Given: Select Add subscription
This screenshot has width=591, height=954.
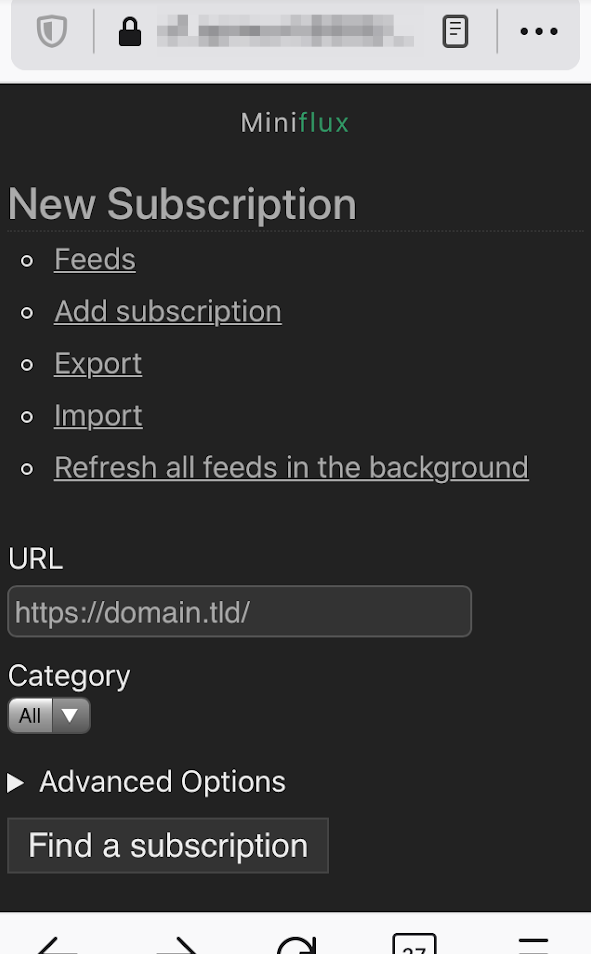Looking at the screenshot, I should [x=167, y=311].
